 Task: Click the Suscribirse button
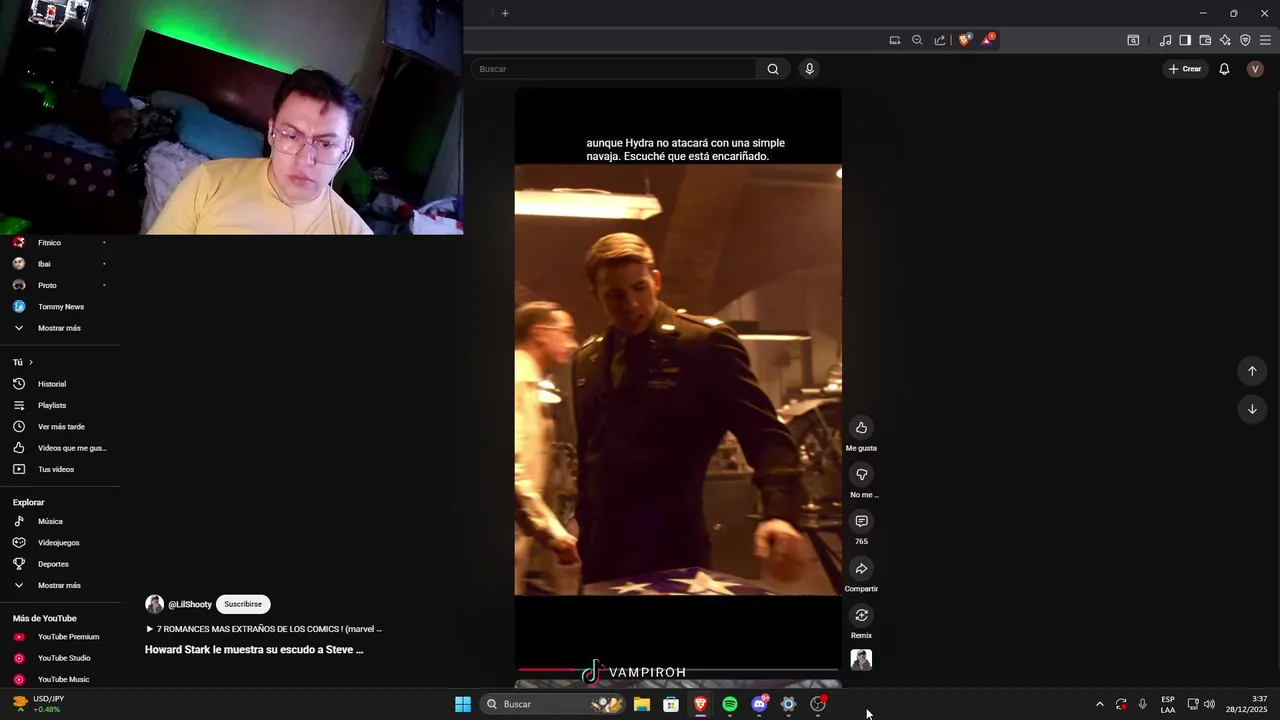[x=243, y=604]
